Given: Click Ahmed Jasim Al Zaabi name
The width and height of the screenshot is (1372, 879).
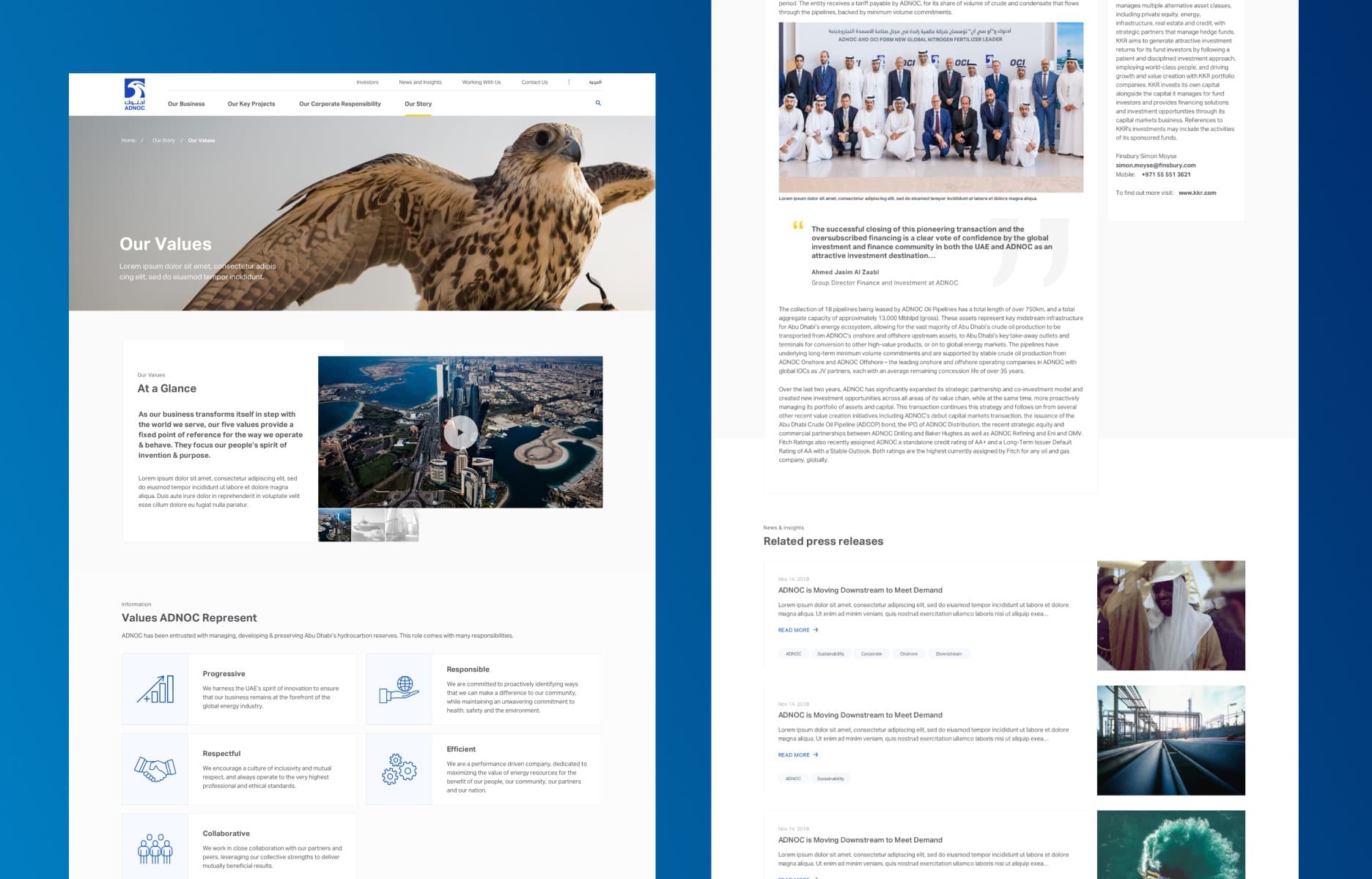Looking at the screenshot, I should click(x=845, y=272).
